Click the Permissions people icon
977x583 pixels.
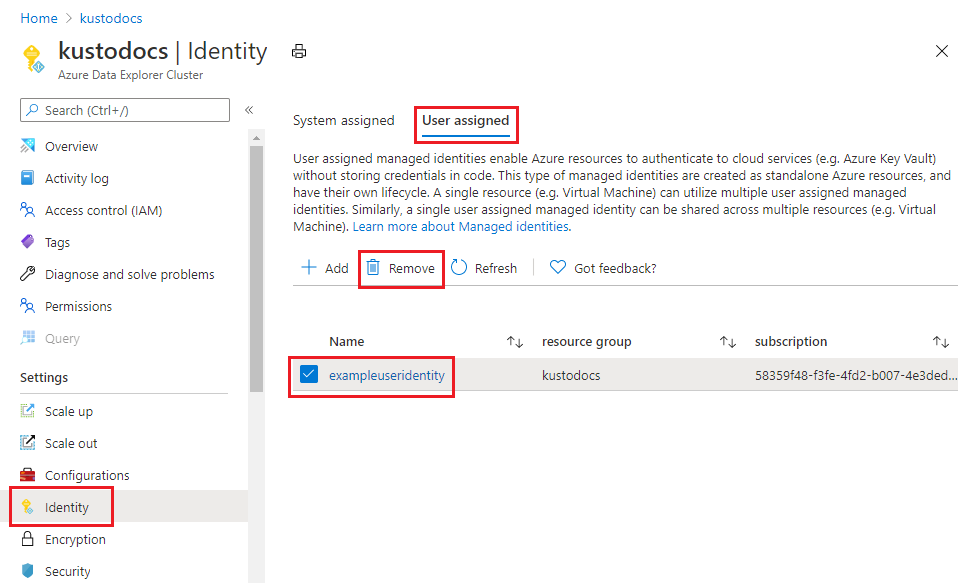[x=27, y=306]
